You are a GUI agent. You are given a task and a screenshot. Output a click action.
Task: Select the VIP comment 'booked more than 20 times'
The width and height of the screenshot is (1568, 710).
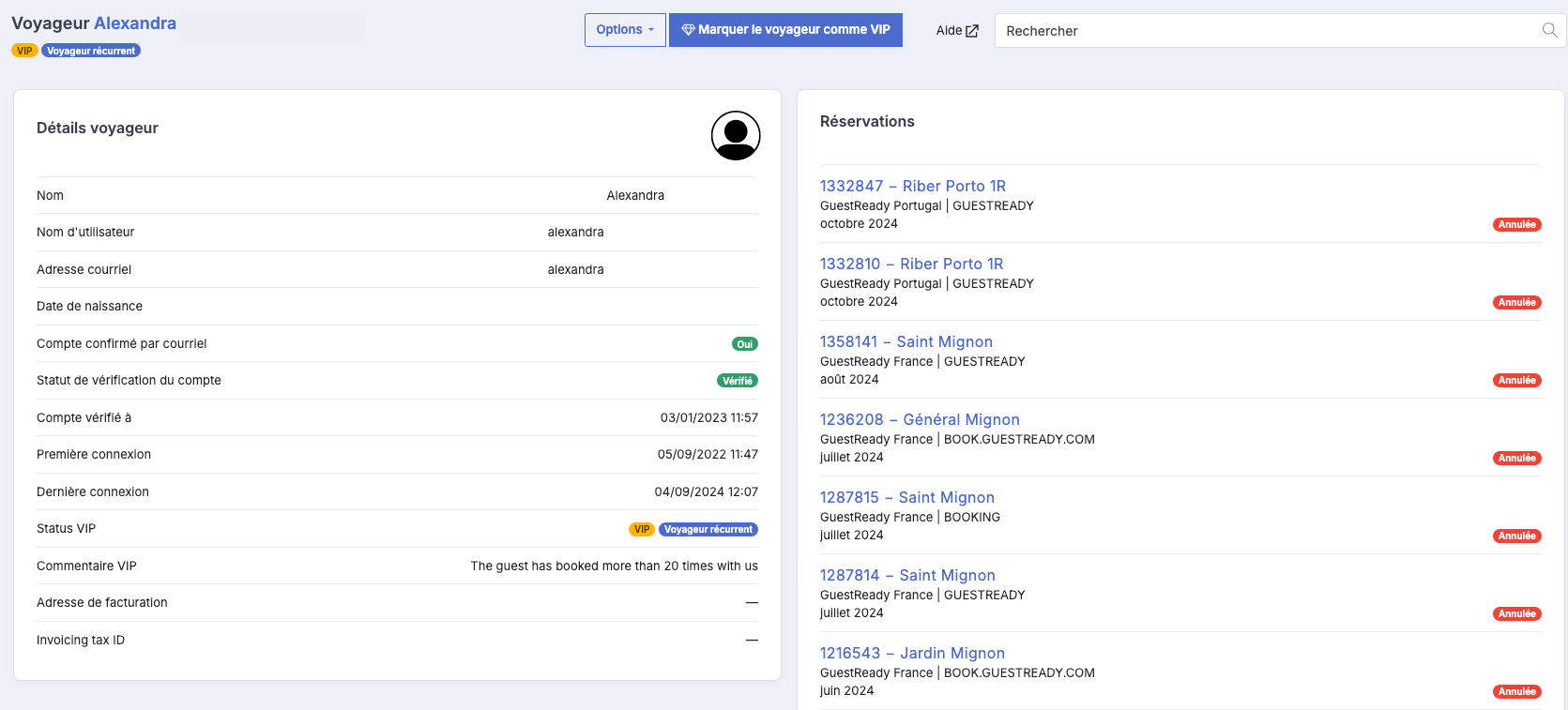pyautogui.click(x=615, y=566)
